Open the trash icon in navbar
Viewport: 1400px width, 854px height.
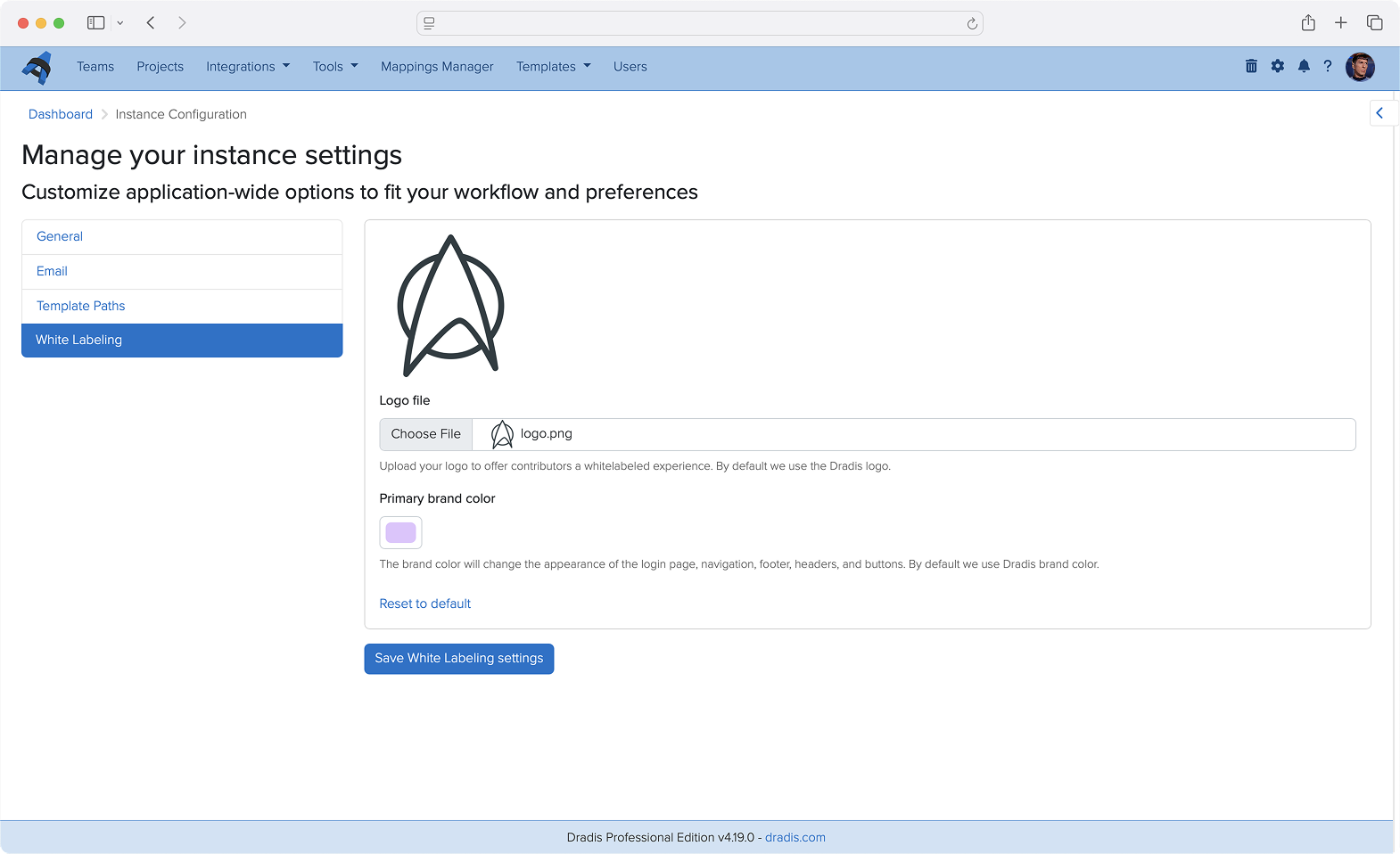coord(1251,66)
